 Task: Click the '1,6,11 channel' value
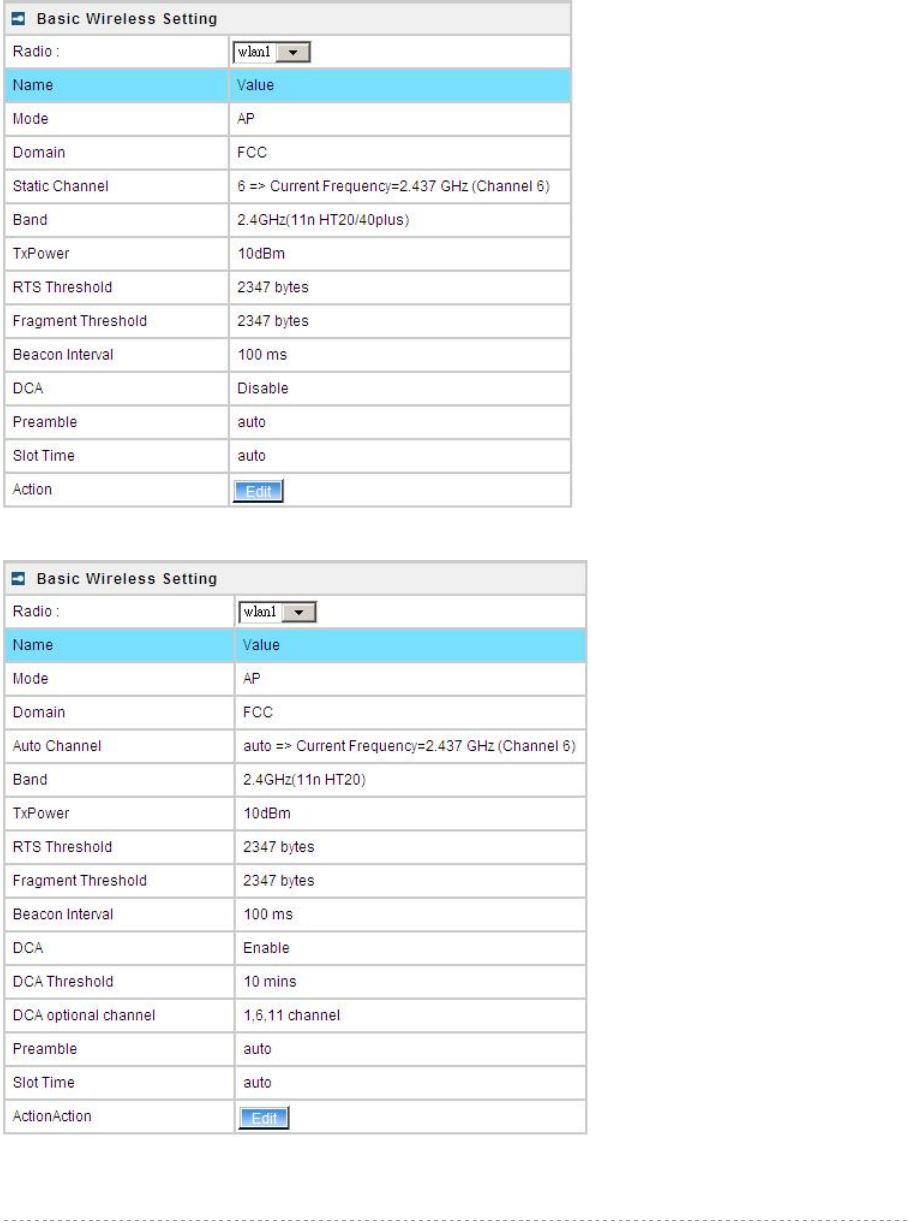click(x=292, y=1015)
